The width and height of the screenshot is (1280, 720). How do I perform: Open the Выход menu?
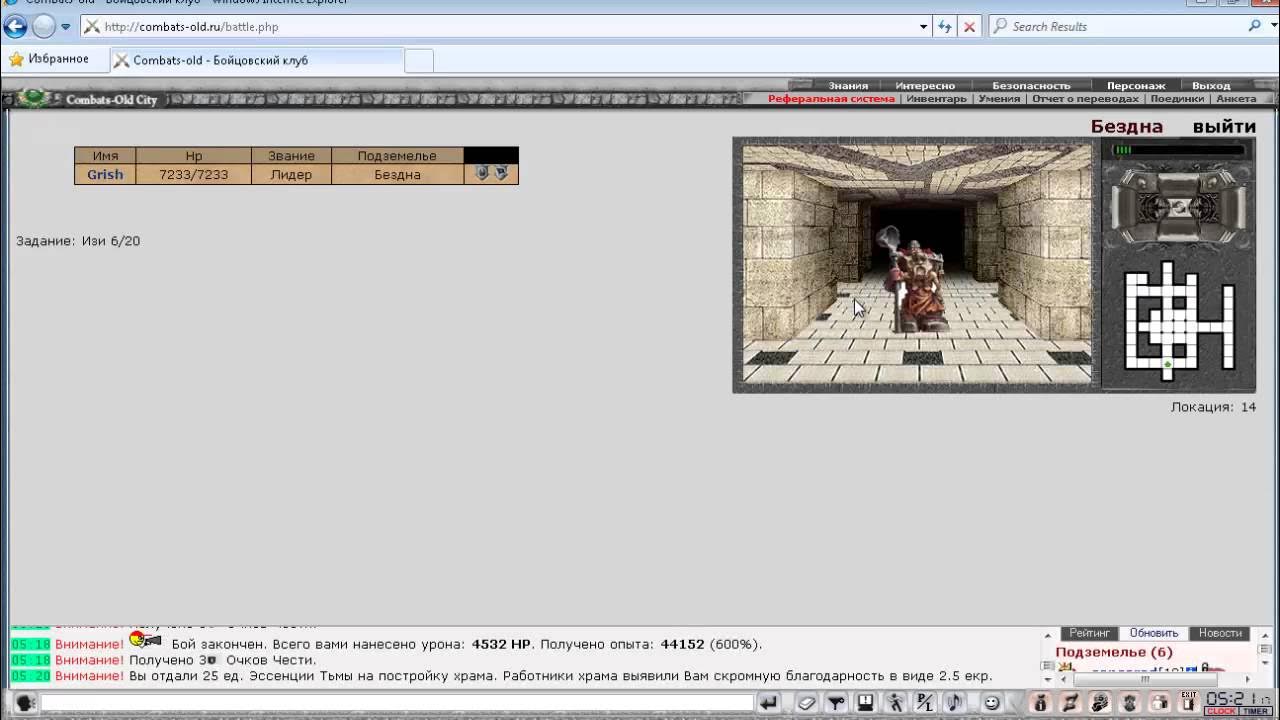point(1211,85)
